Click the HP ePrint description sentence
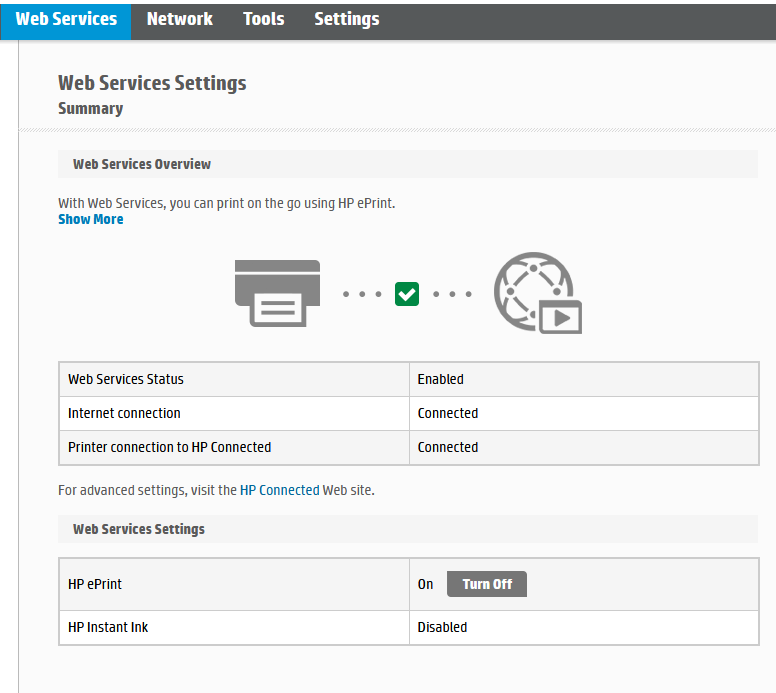Viewport: 776px width, 693px height. coord(227,203)
